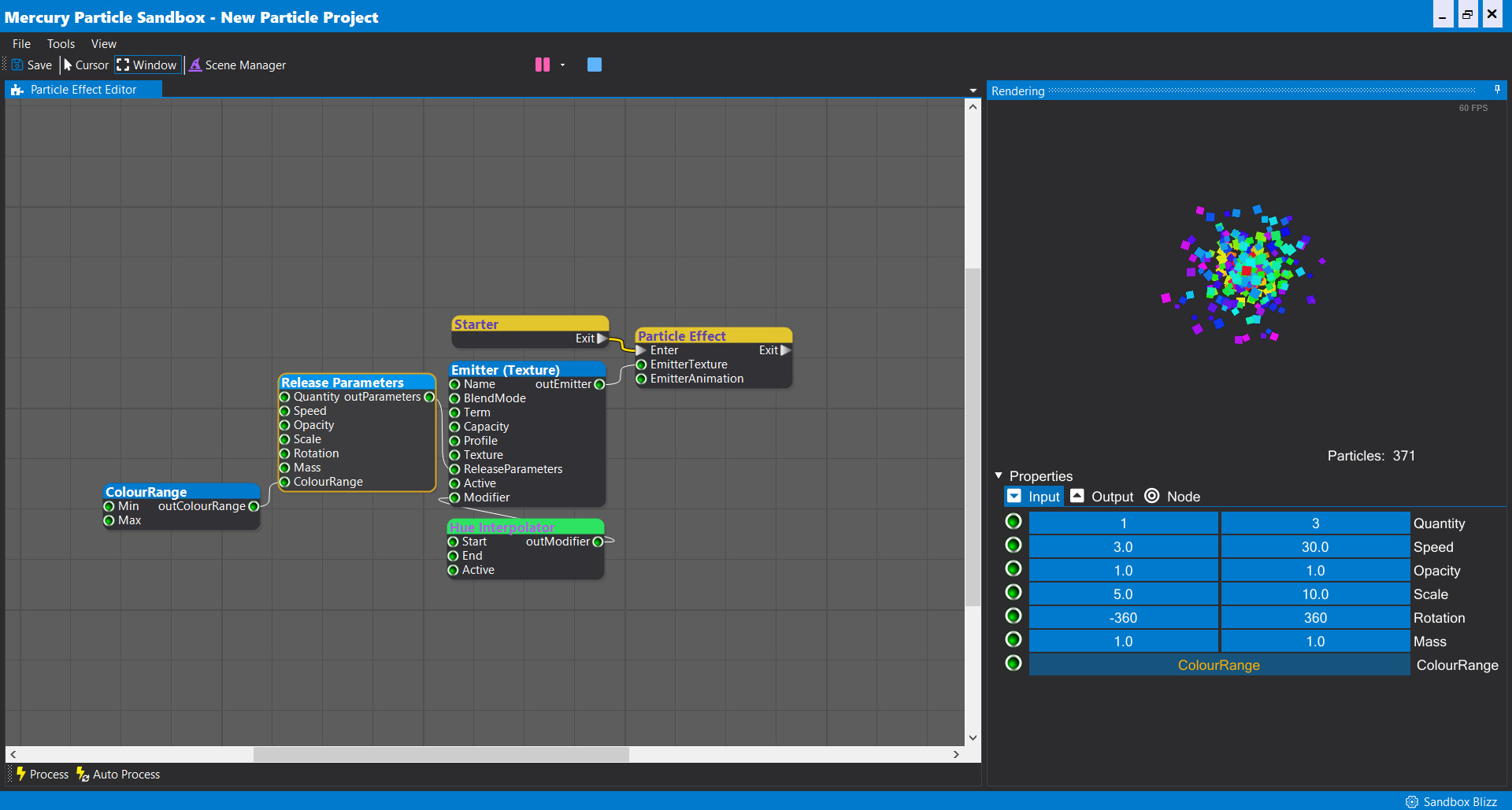Click the Save icon
Image resolution: width=1512 pixels, height=810 pixels.
[17, 65]
